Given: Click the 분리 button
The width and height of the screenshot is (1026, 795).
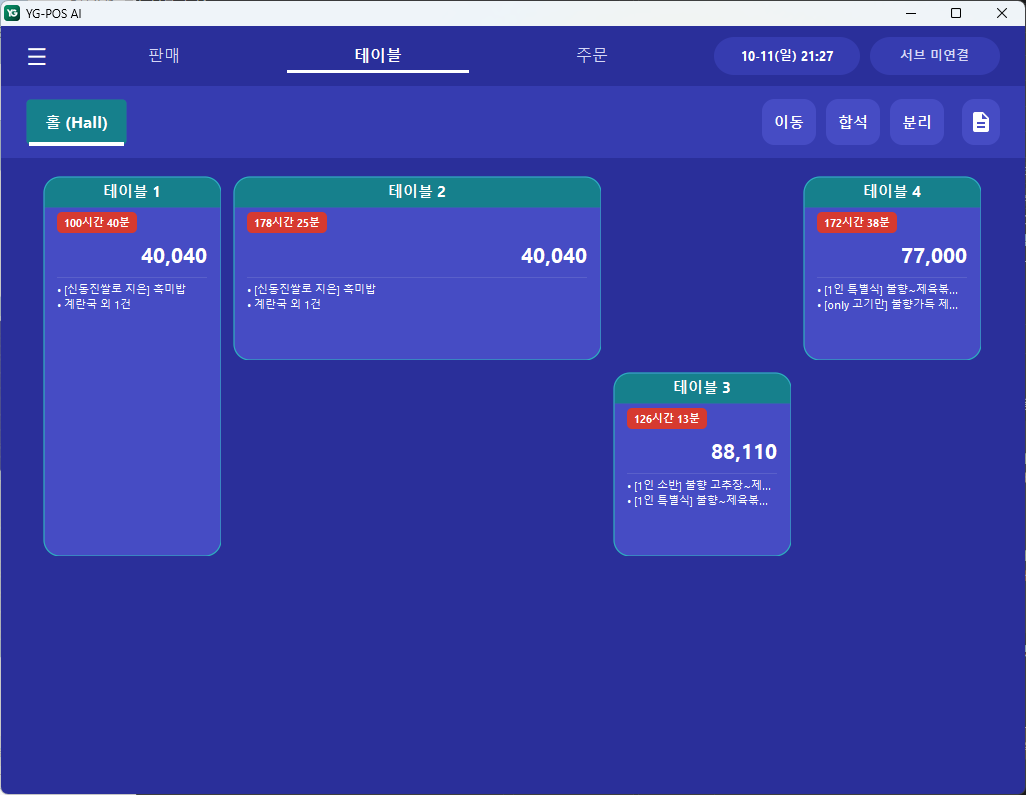Looking at the screenshot, I should click(917, 122).
